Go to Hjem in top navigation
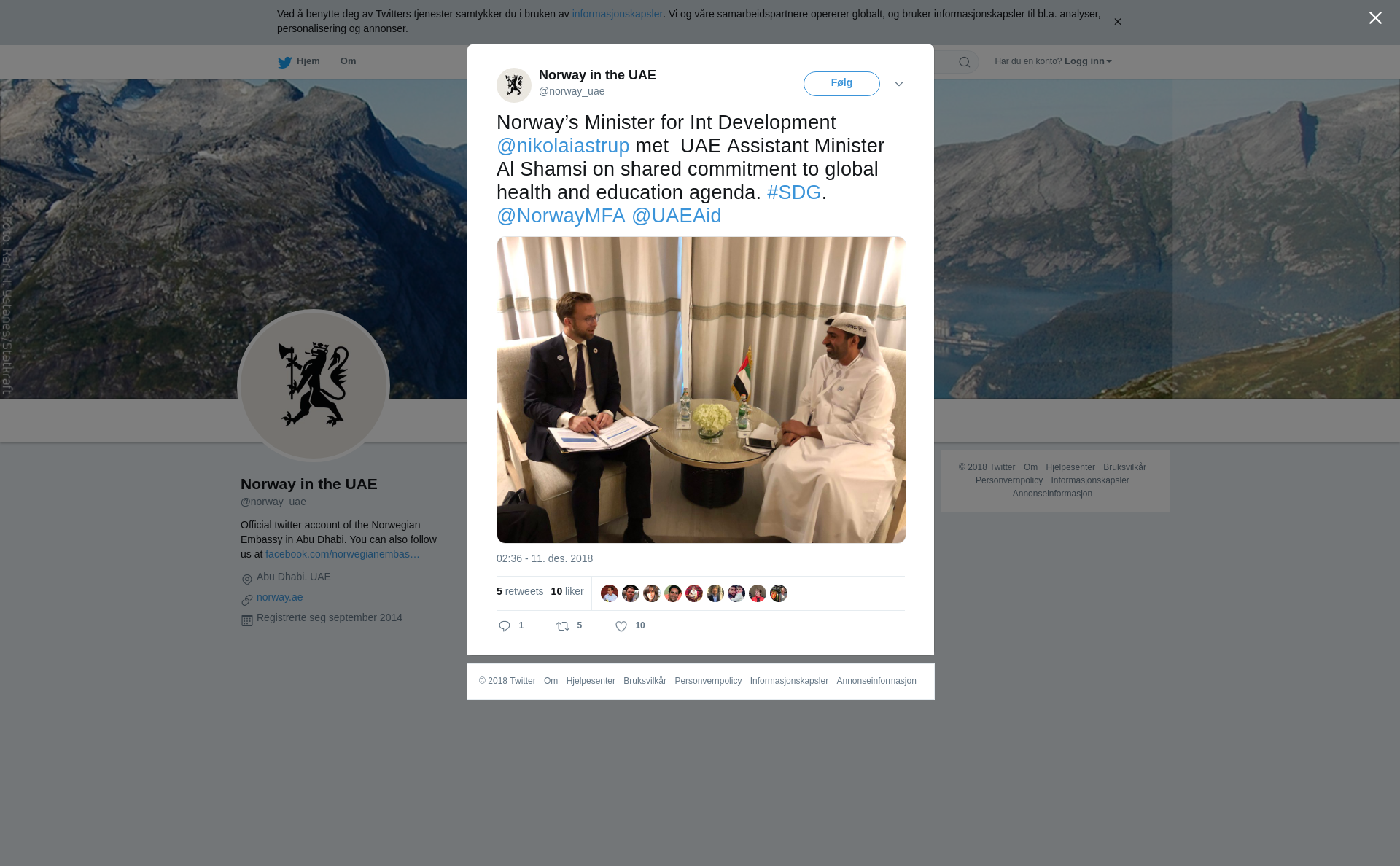1400x866 pixels. click(x=308, y=61)
